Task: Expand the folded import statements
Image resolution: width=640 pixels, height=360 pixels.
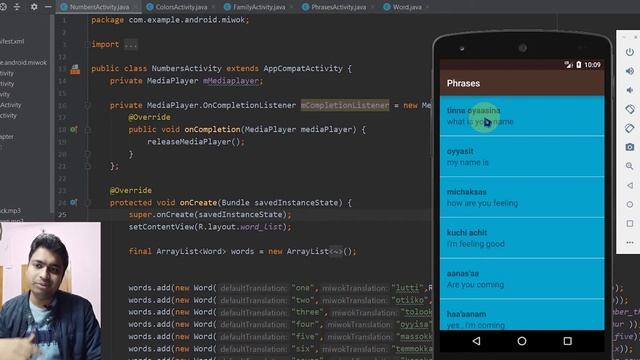Action: tap(131, 44)
